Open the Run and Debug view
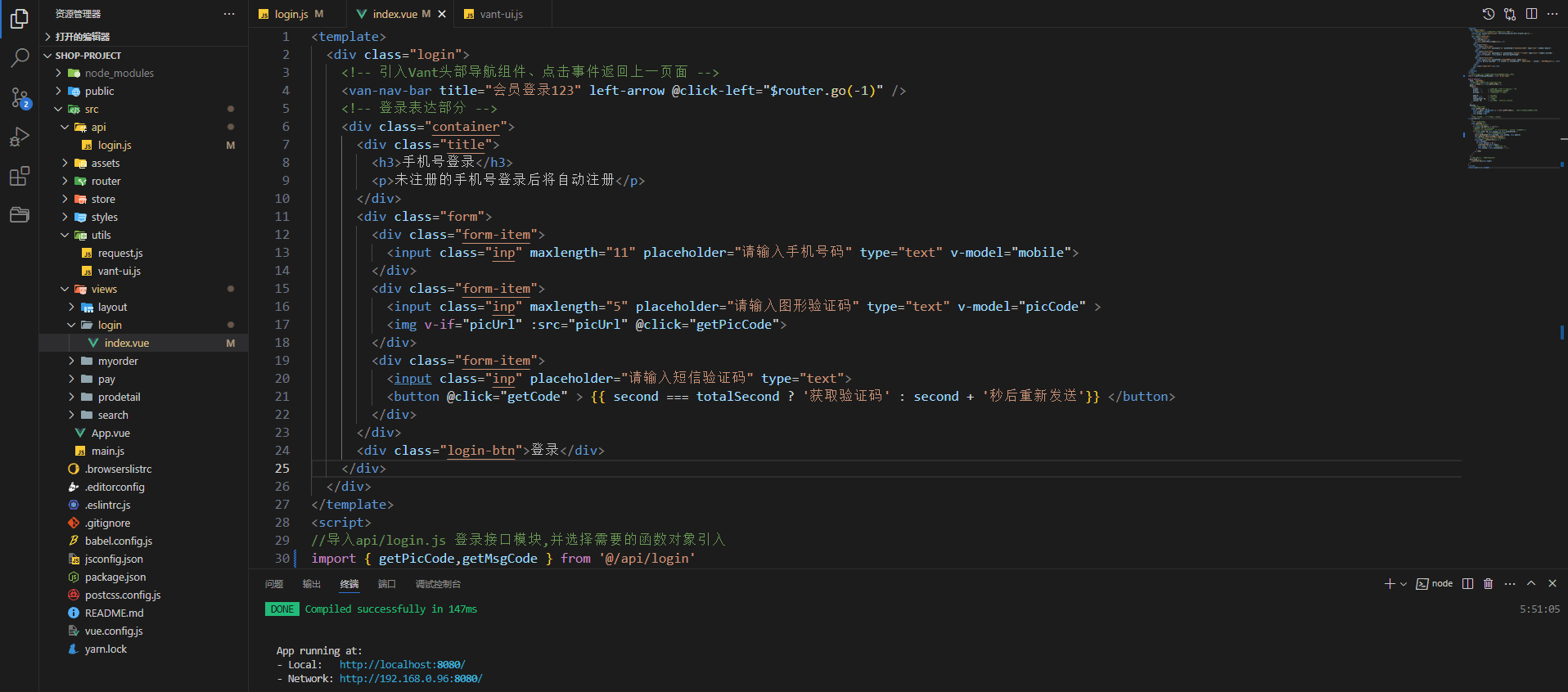 [x=20, y=137]
